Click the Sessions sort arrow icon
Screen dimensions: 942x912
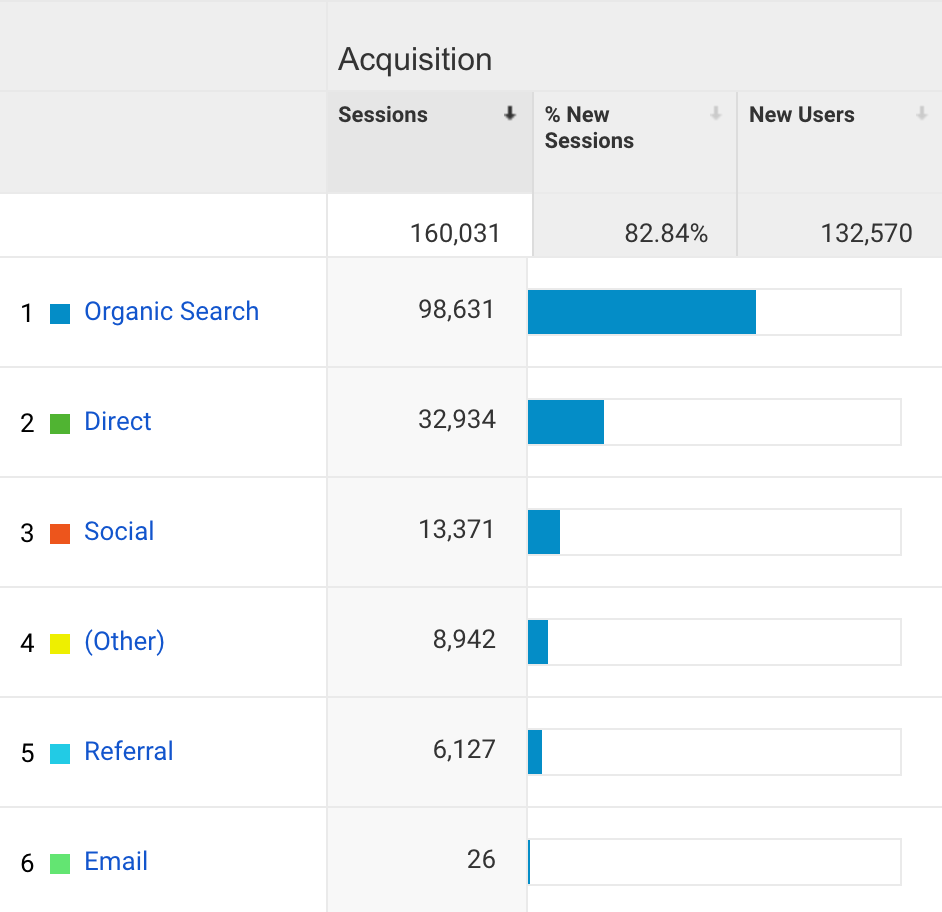(x=510, y=114)
